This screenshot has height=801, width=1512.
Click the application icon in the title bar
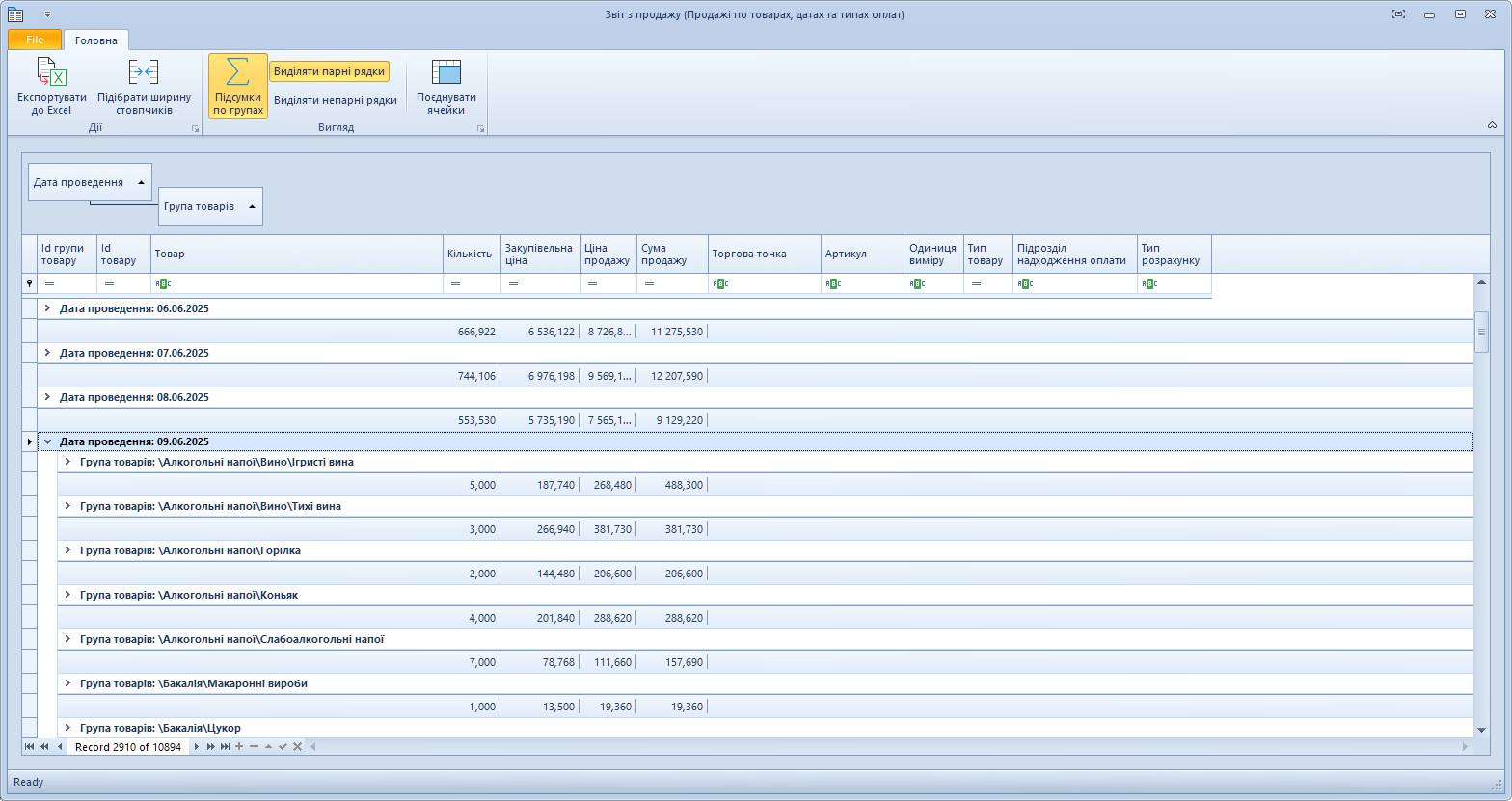click(15, 14)
